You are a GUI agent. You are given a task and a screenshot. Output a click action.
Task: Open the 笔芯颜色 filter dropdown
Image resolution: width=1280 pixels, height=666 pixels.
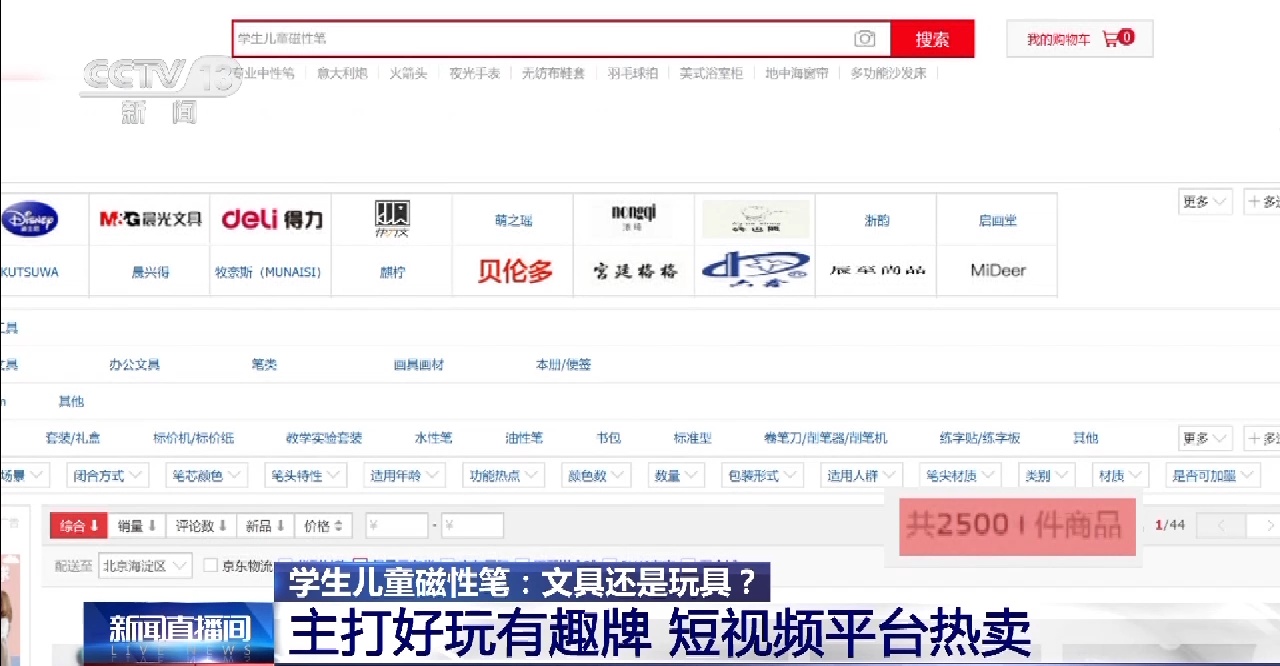206,476
